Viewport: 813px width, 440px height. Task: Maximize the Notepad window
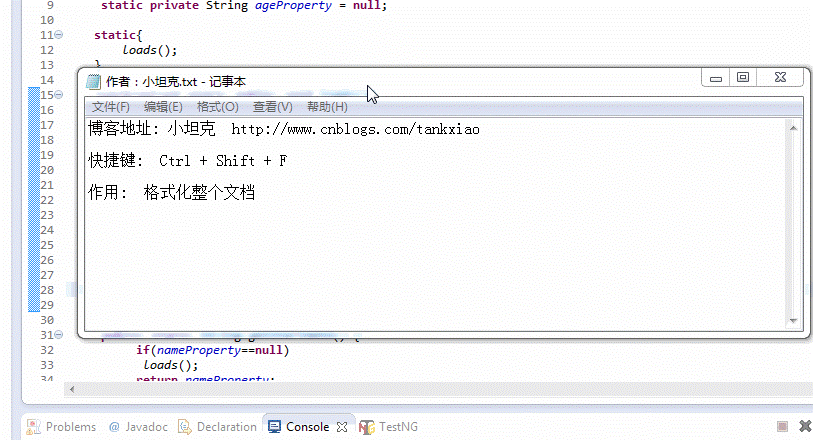pos(743,78)
